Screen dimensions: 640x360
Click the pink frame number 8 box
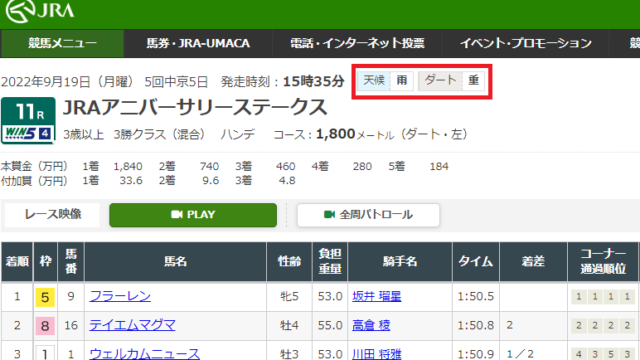[45, 326]
